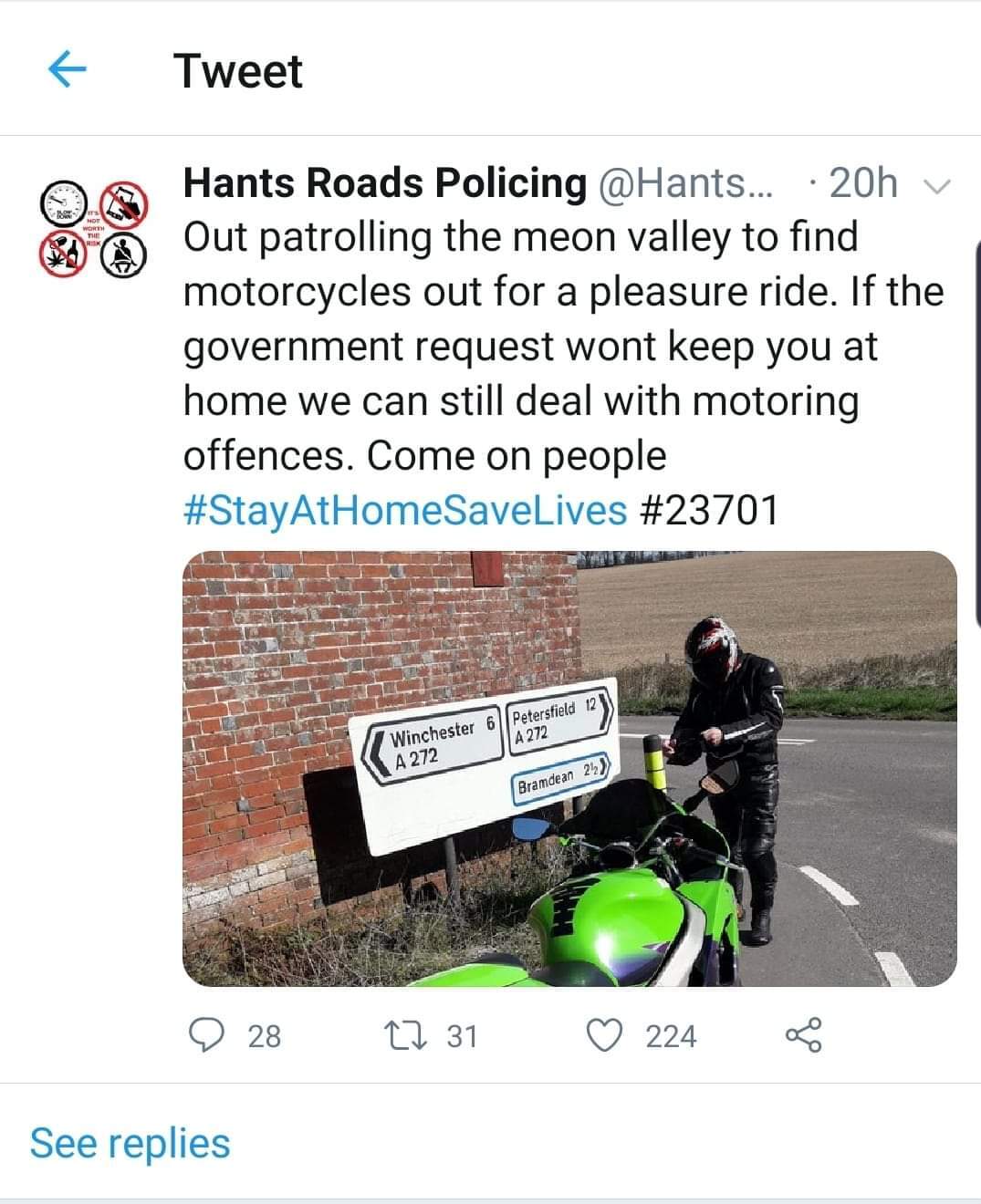Open the #StayAtHomeSaveLives hashtag
The height and width of the screenshot is (1204, 981).
tap(405, 509)
